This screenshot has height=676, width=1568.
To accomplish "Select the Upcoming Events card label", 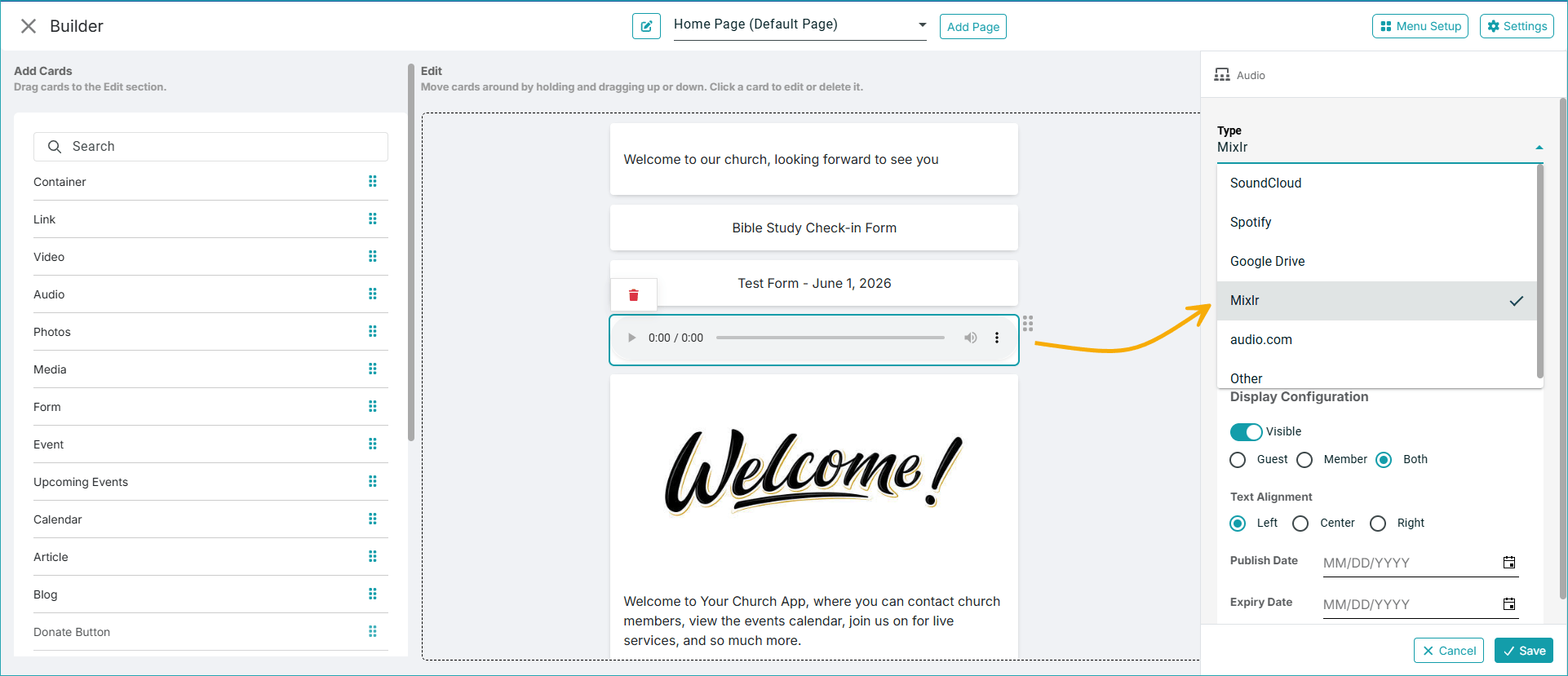I will coord(81,482).
